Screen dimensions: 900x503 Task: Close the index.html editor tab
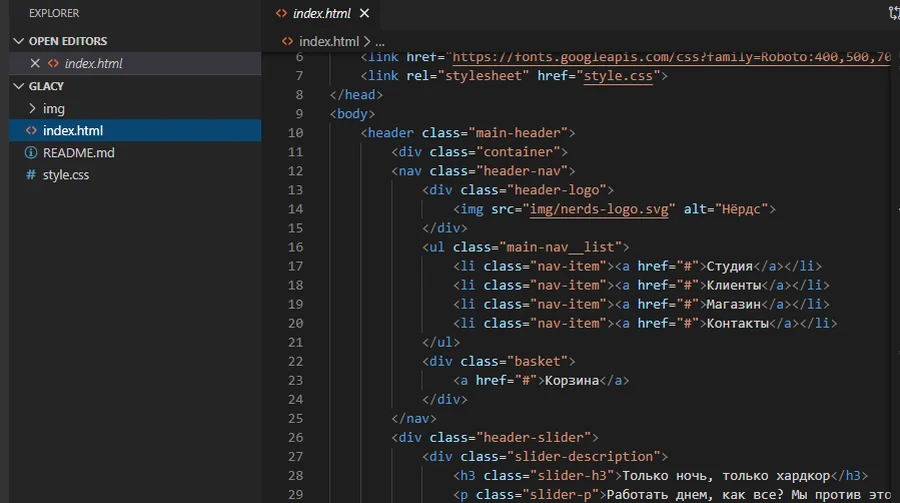pos(364,13)
